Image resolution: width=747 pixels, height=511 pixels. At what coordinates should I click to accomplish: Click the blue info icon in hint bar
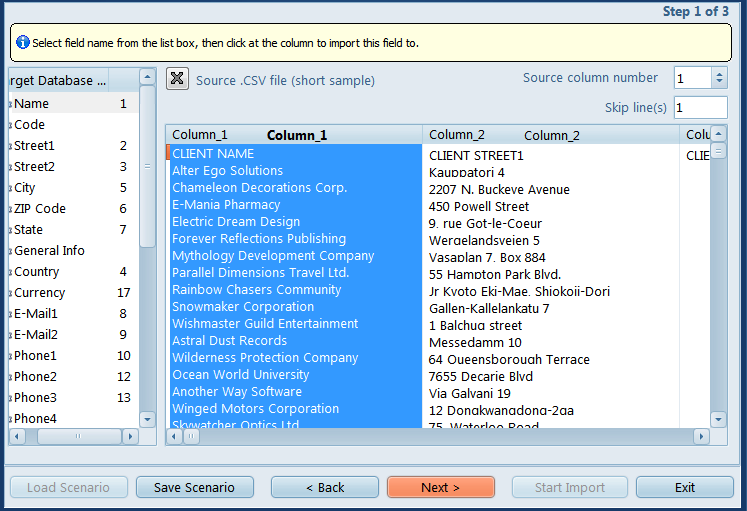coord(22,43)
